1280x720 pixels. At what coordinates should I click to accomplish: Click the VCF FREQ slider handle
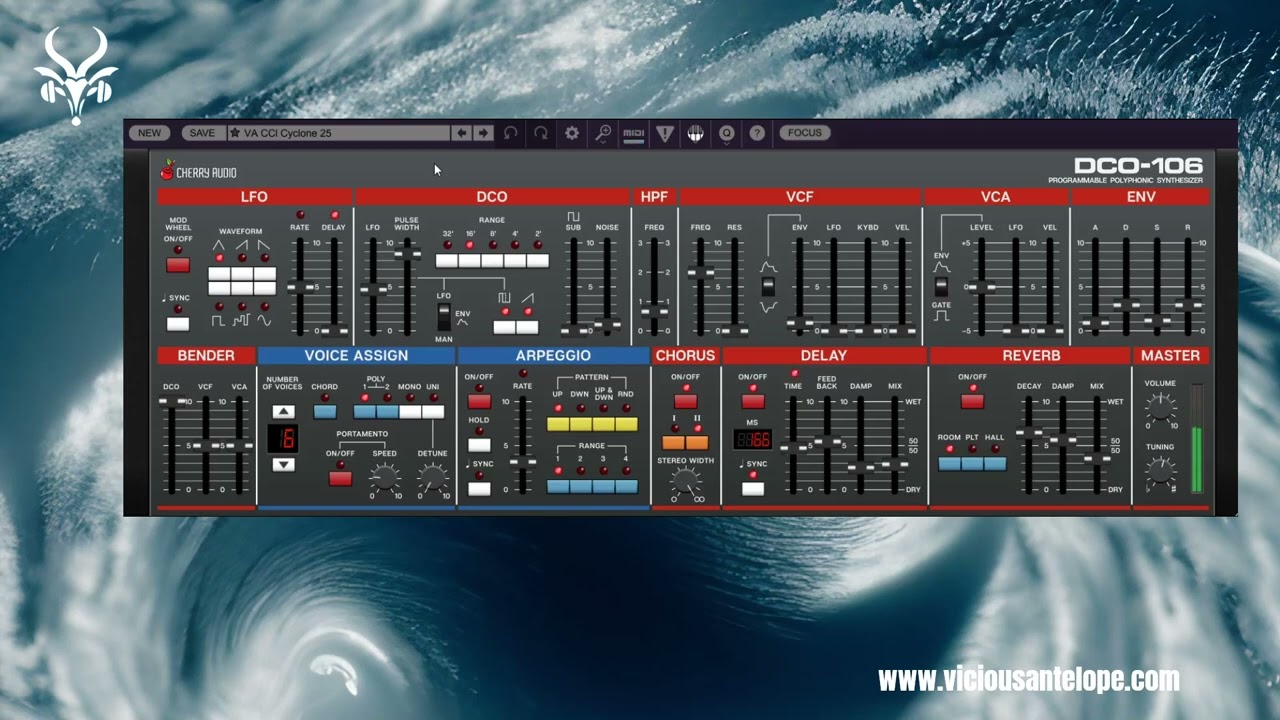tap(701, 272)
